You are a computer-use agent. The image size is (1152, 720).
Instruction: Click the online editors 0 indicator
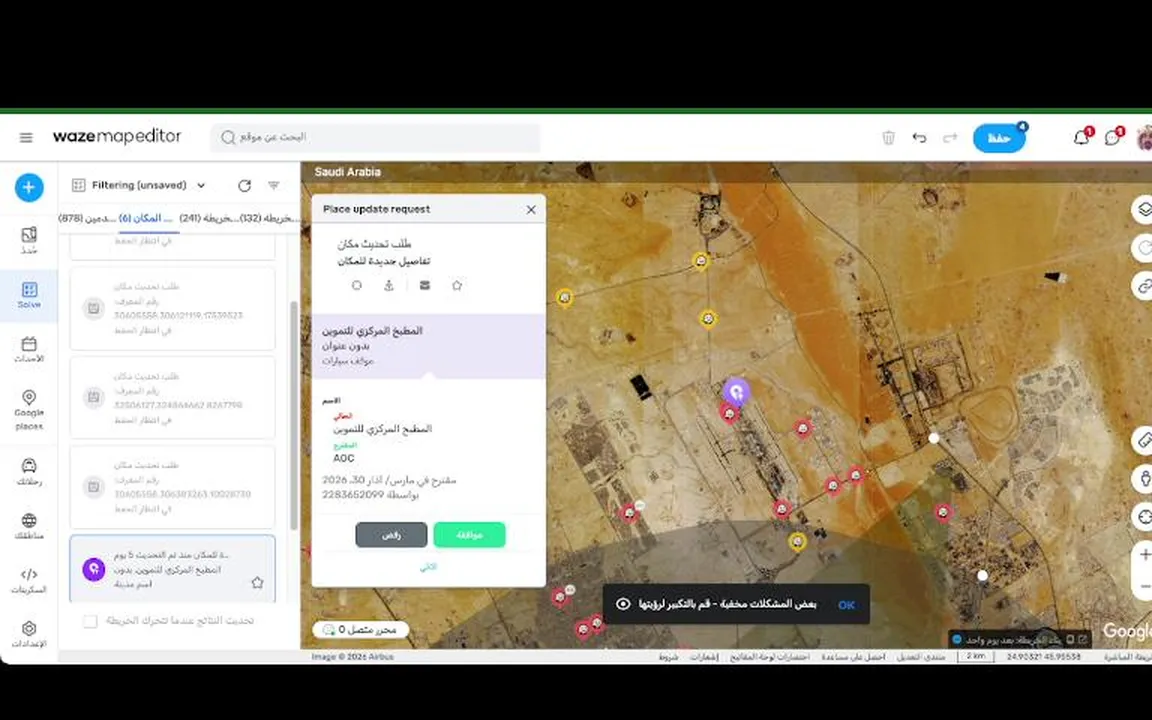tap(360, 630)
